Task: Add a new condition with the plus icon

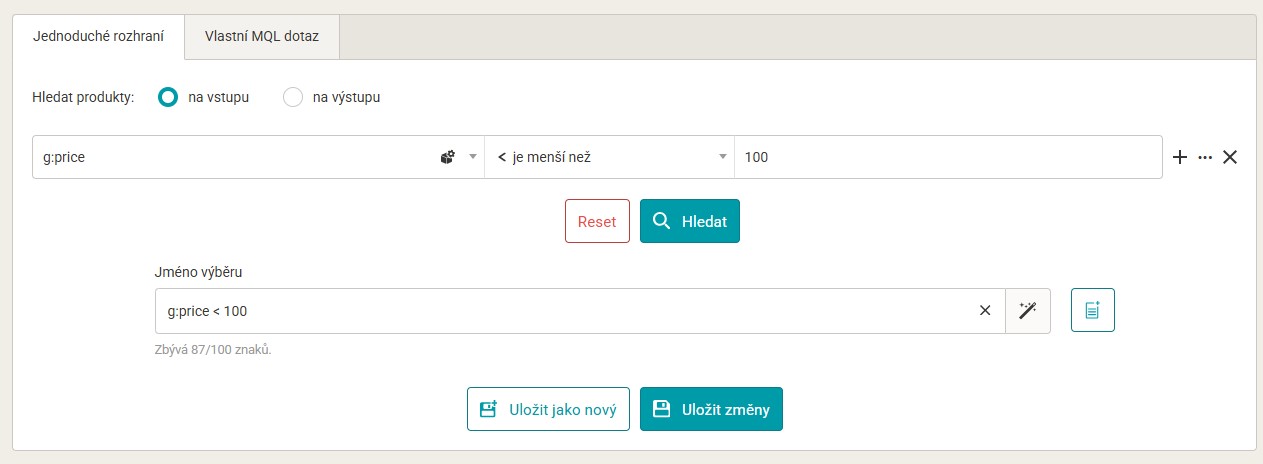Action: click(x=1179, y=157)
